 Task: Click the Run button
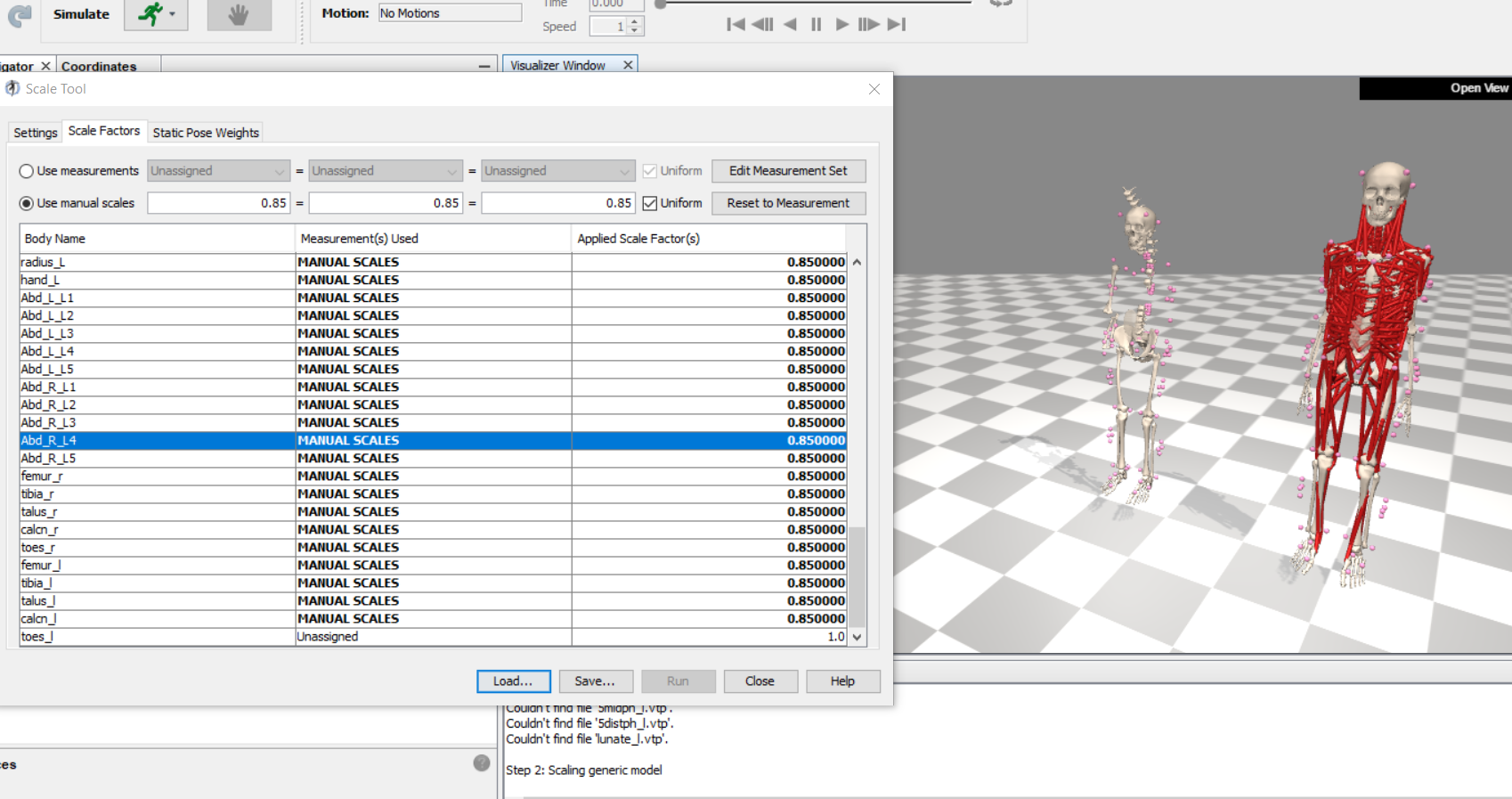pos(679,681)
